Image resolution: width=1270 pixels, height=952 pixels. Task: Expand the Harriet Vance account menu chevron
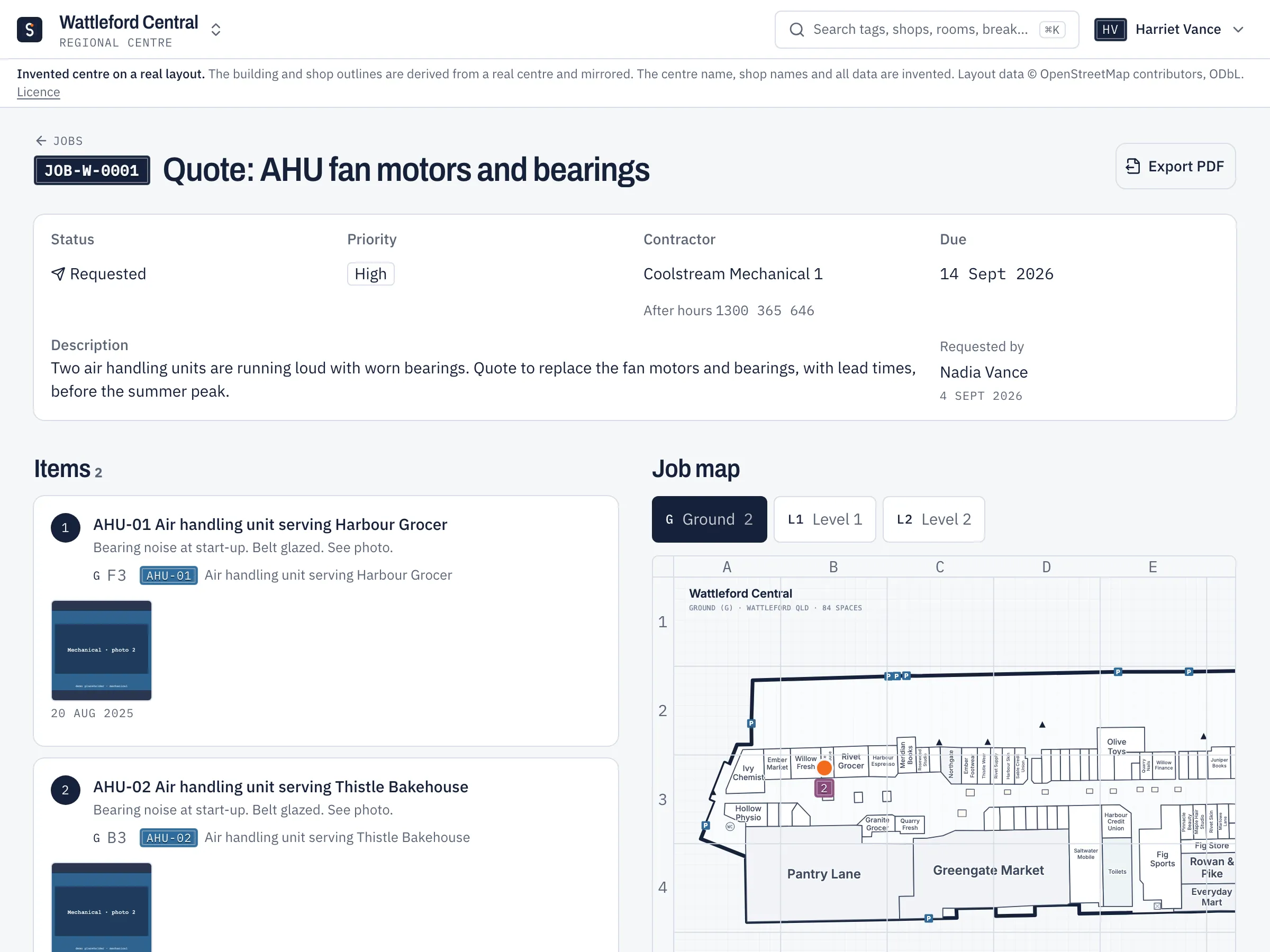click(1238, 30)
